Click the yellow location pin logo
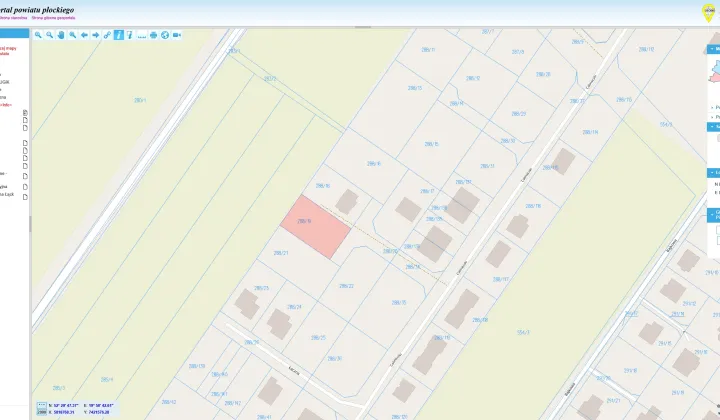The image size is (720, 420). [709, 13]
